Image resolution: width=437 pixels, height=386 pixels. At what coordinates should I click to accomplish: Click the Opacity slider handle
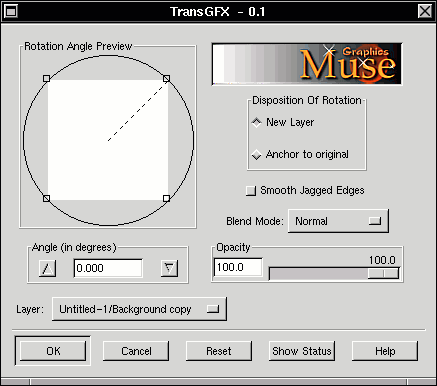point(383,273)
